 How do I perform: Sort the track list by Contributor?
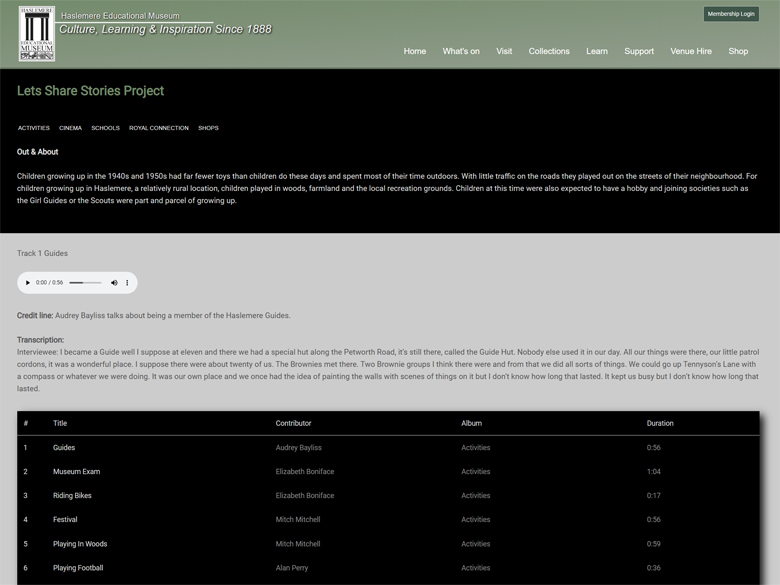point(293,423)
